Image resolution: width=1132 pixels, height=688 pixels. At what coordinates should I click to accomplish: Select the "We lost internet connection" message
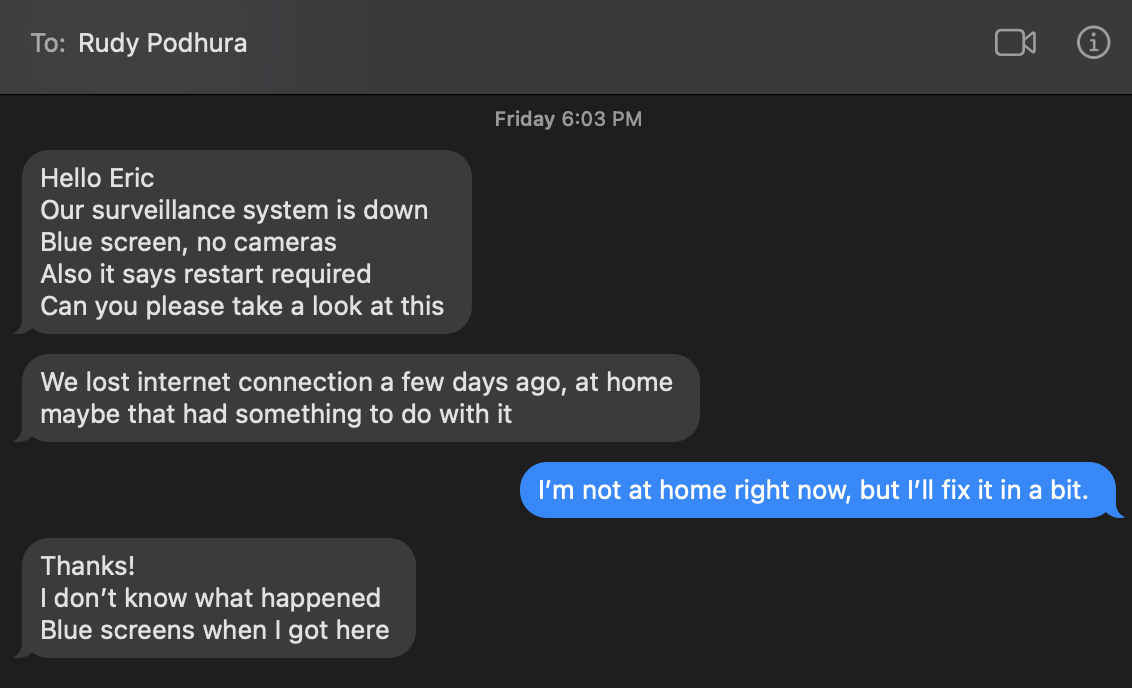click(356, 382)
